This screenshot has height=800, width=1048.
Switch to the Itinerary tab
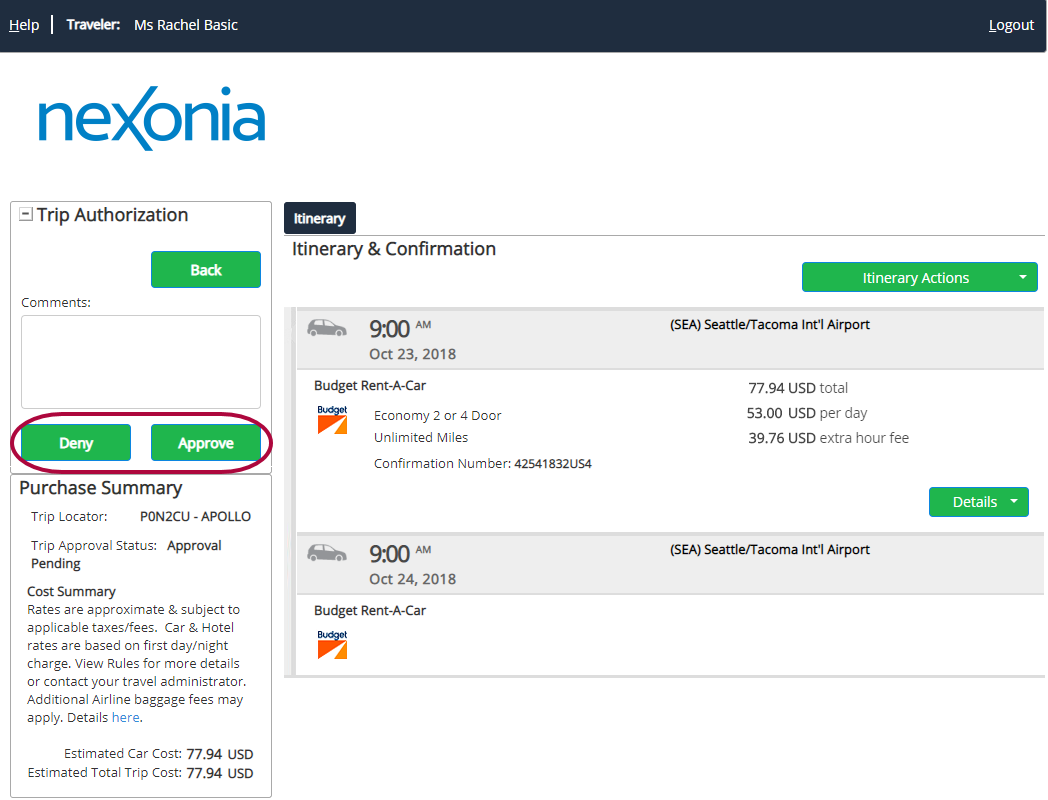pyautogui.click(x=319, y=218)
